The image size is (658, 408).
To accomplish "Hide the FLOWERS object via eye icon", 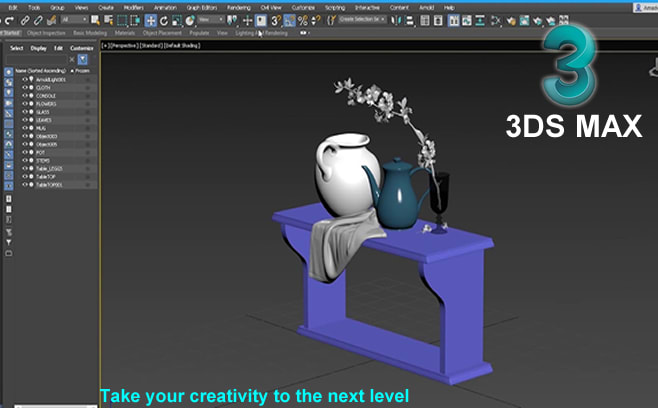I will tap(25, 104).
